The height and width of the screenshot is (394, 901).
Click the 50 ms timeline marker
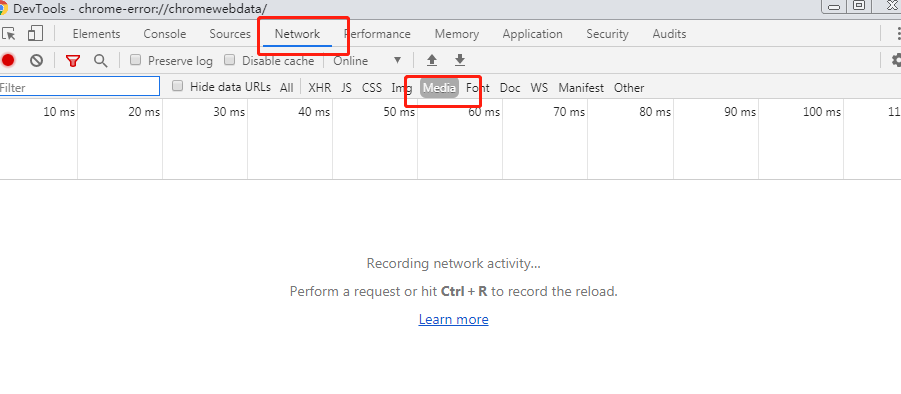click(399, 112)
